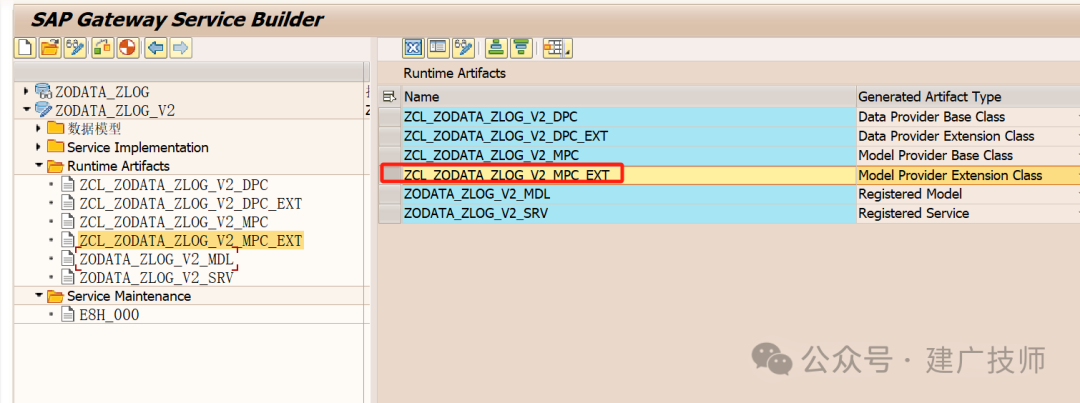Click ZCL_ZODATA_ZLOG_V2_DPC_EXT name cell in table

pyautogui.click(x=629, y=136)
